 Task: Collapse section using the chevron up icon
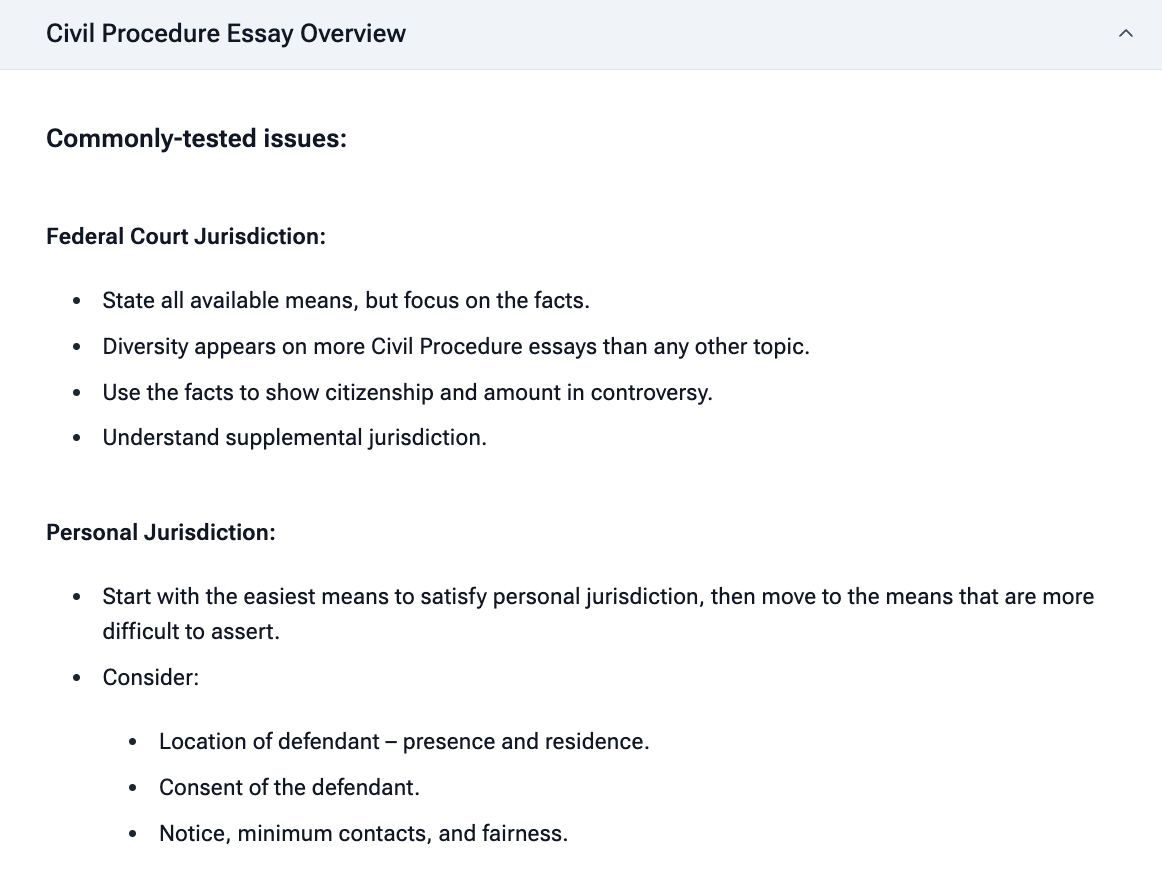1125,34
